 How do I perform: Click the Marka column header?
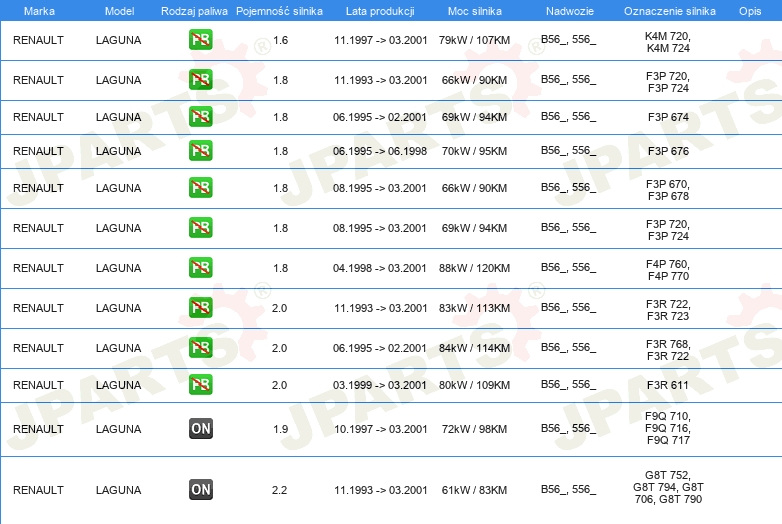tap(39, 11)
